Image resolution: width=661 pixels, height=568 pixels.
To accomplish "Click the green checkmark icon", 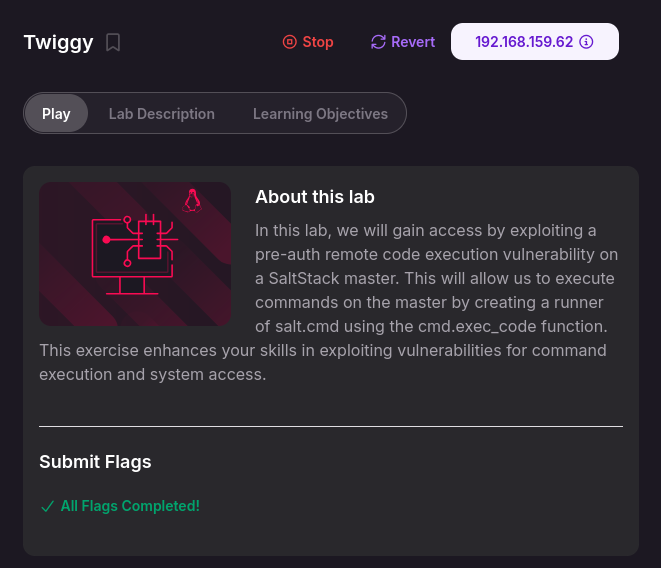I will (x=47, y=506).
